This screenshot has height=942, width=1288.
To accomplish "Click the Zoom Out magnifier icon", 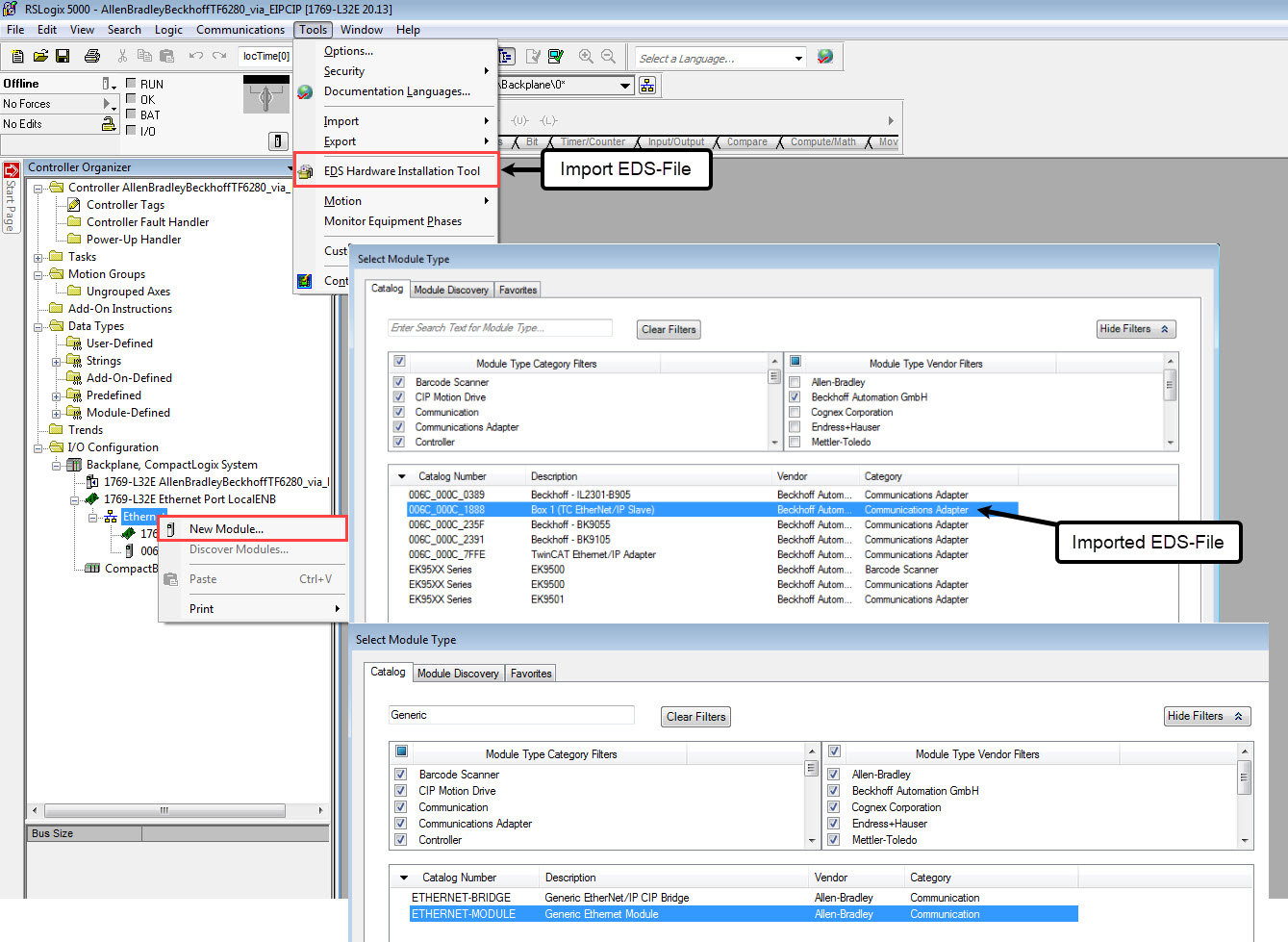I will (608, 57).
